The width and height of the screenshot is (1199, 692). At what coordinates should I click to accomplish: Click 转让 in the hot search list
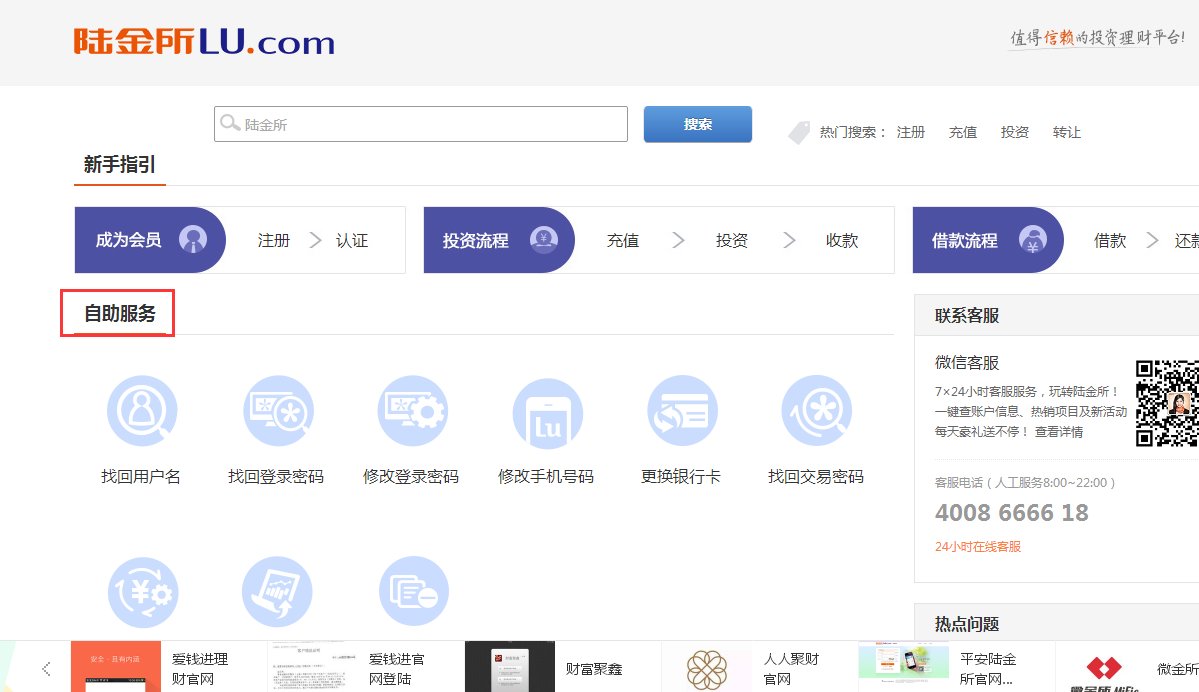click(1066, 131)
